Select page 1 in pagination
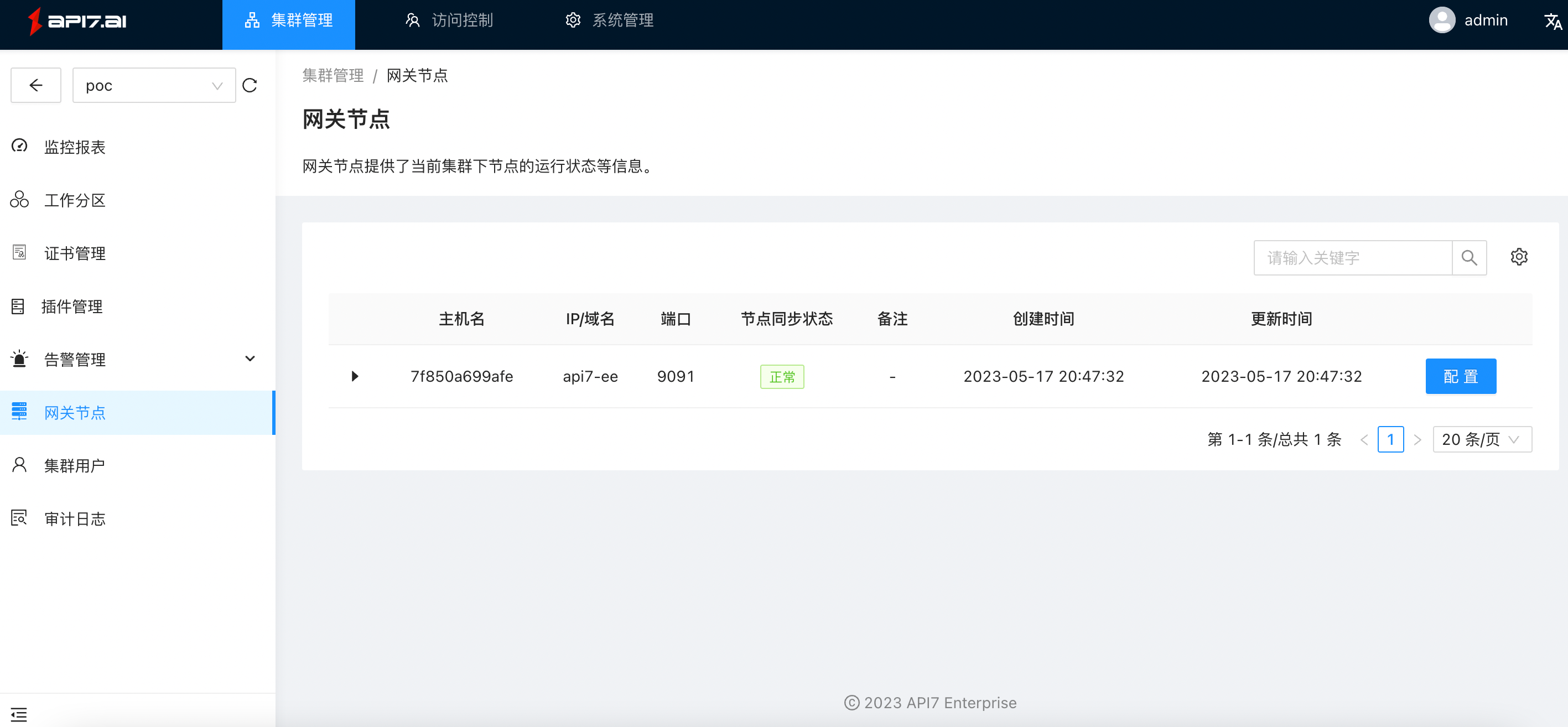The image size is (1568, 727). [1391, 440]
